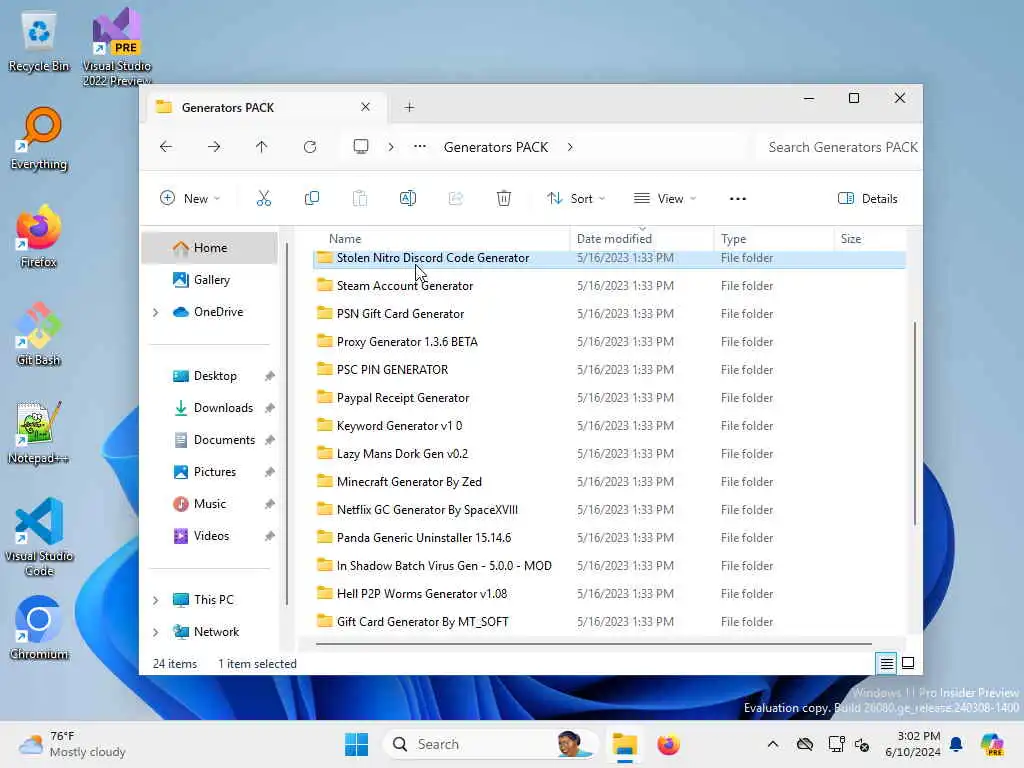This screenshot has height=768, width=1024.
Task: Open Everything search desktop shortcut
Action: coord(39,139)
